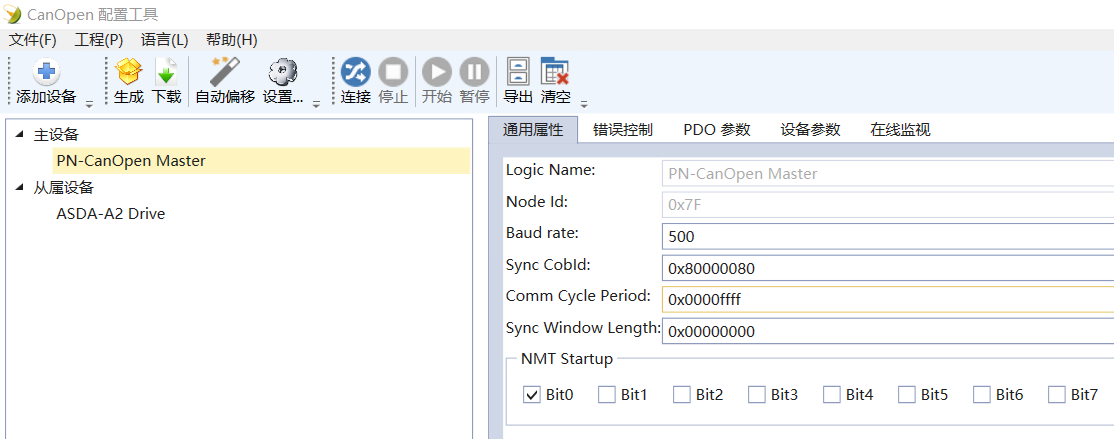Click the Stop (停止) toolbar icon
Viewport: 1114px width, 439px height.
point(393,72)
